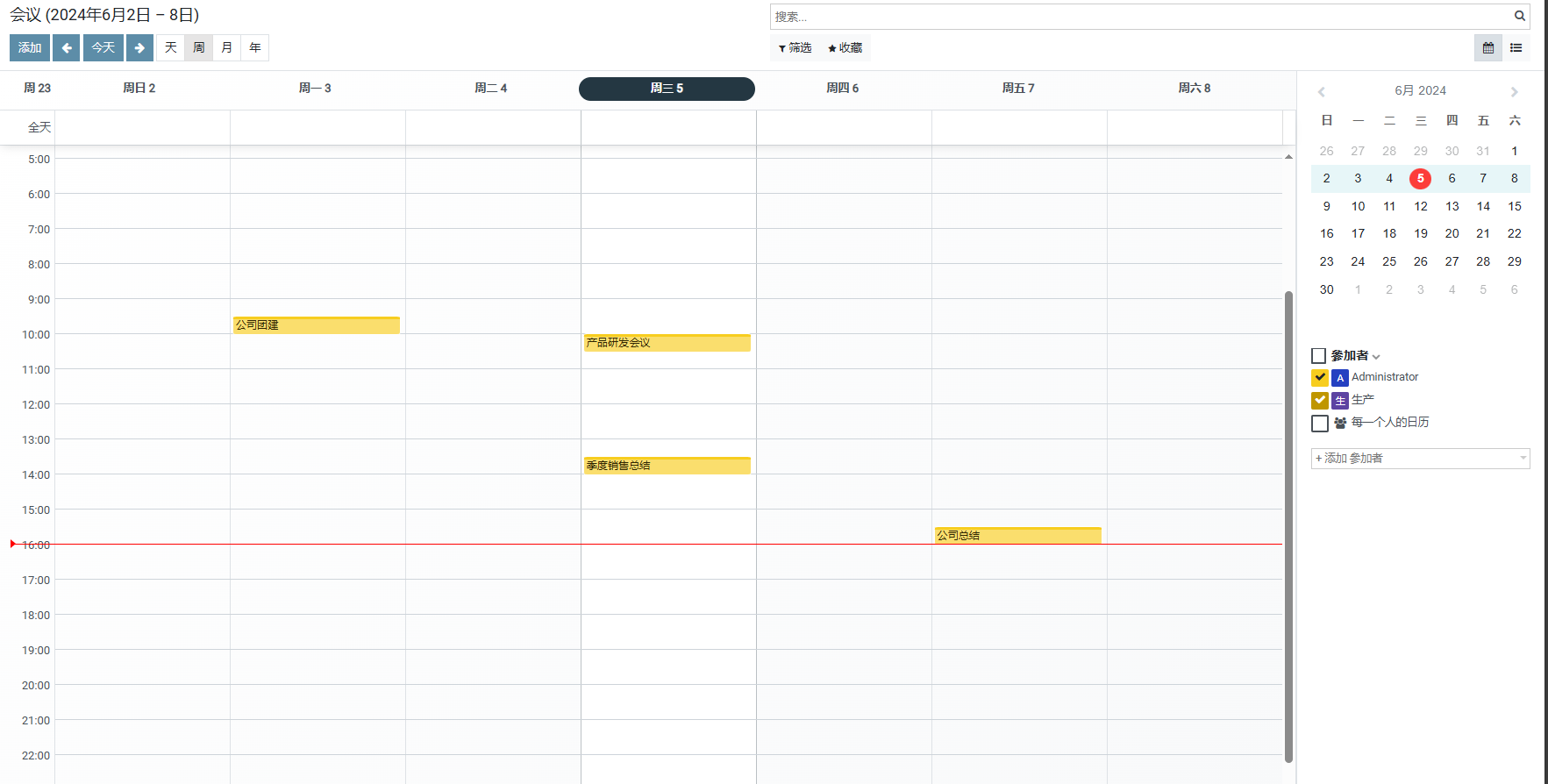Open the 产品研发会议 event
The height and width of the screenshot is (784, 1548).
click(x=667, y=343)
